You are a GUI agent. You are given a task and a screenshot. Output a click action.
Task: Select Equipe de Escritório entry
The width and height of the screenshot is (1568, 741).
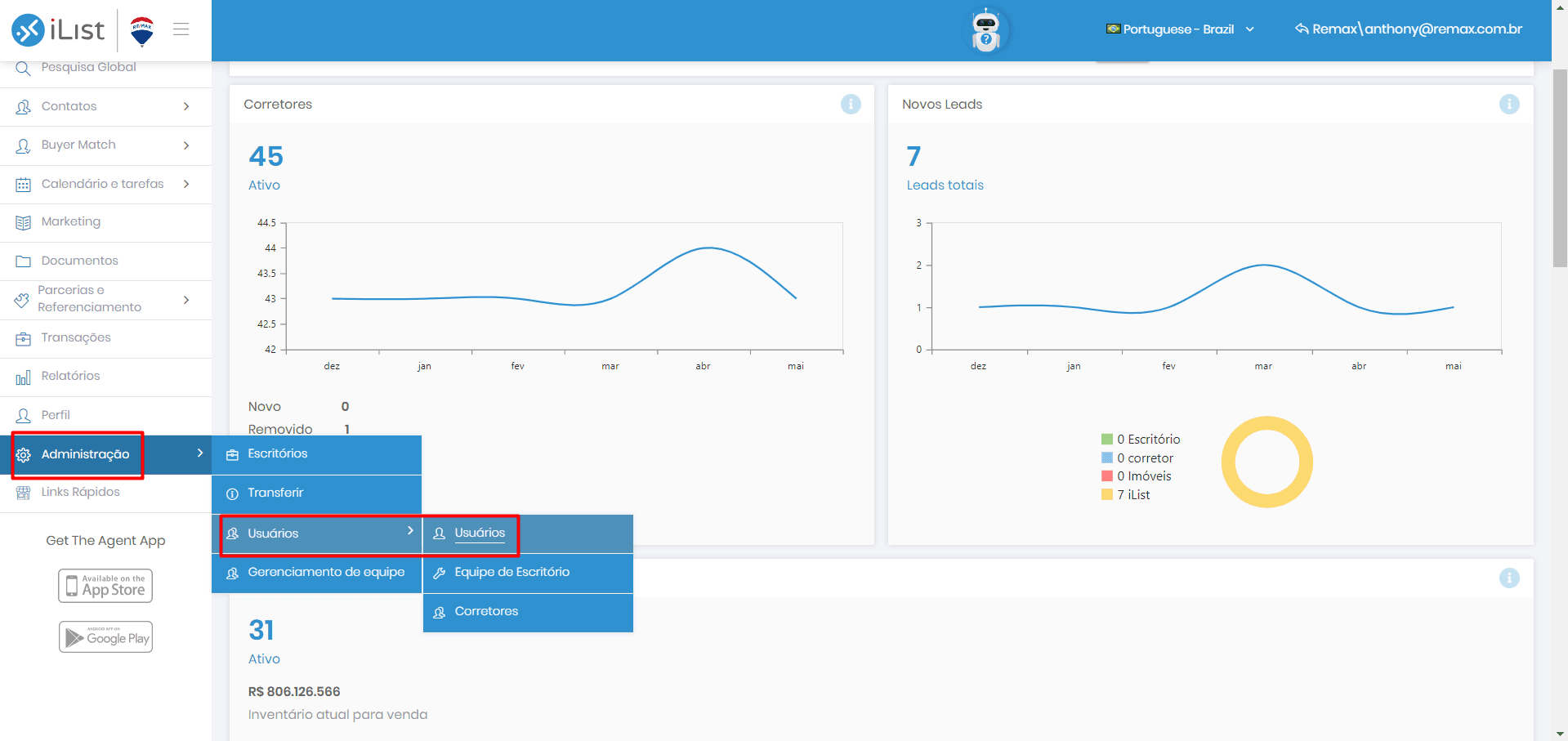[528, 573]
